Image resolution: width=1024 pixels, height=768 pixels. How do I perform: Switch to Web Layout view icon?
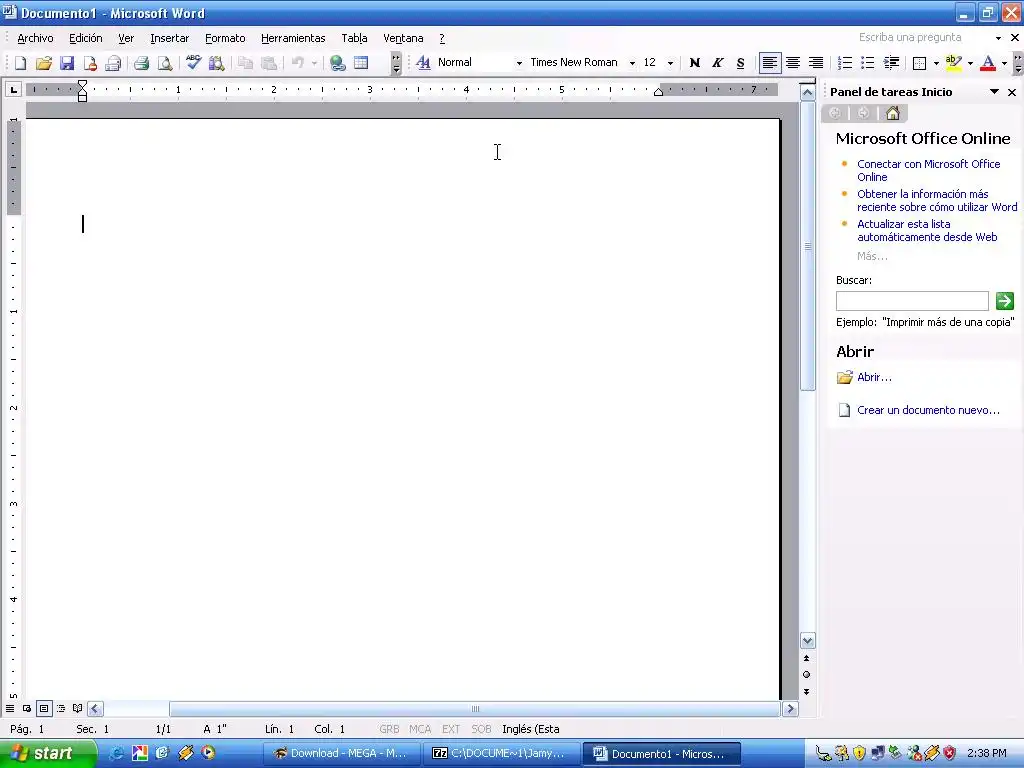(x=27, y=708)
